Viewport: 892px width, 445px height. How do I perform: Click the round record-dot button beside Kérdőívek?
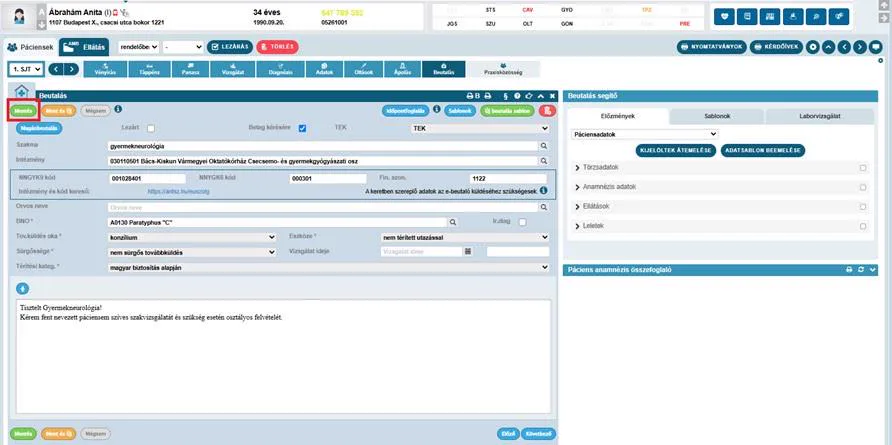813,47
